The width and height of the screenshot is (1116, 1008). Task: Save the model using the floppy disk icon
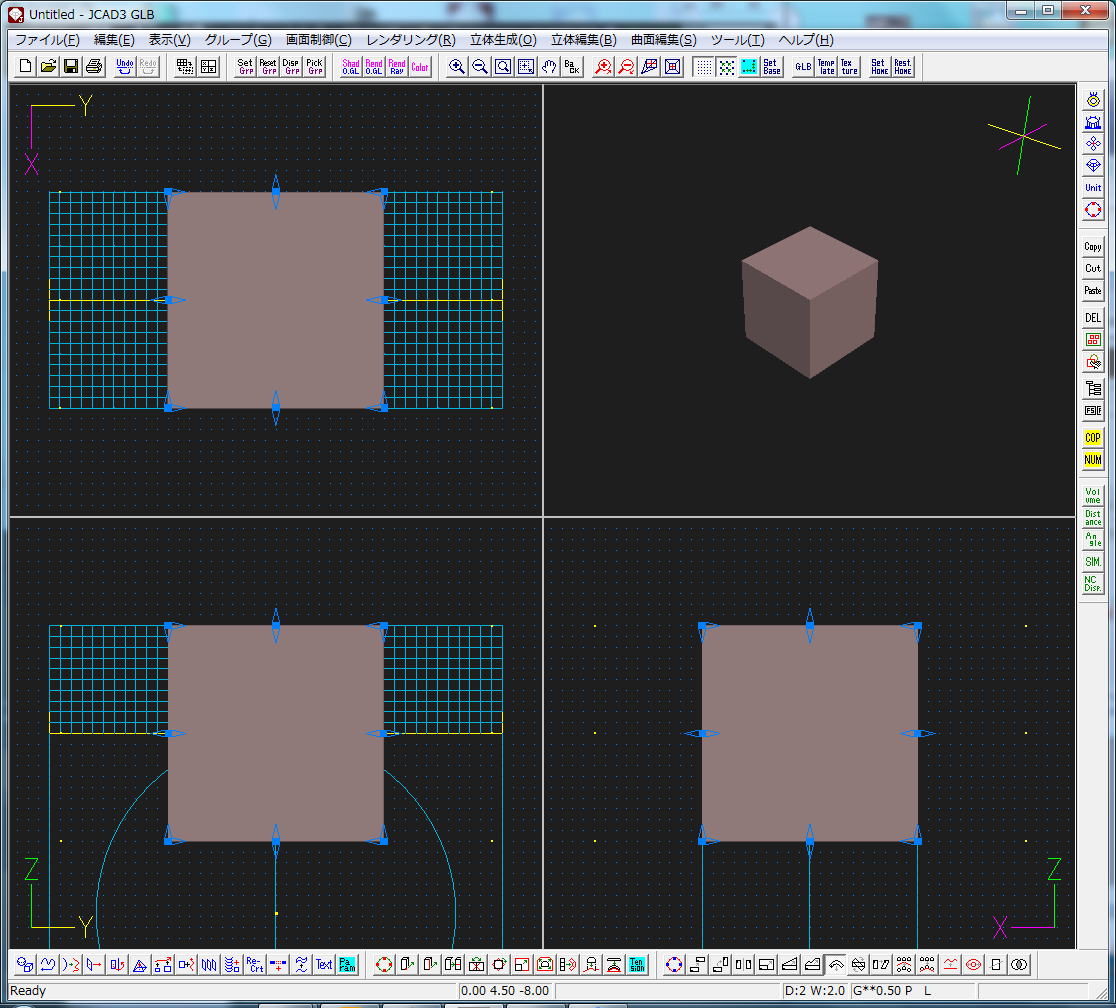(x=70, y=67)
